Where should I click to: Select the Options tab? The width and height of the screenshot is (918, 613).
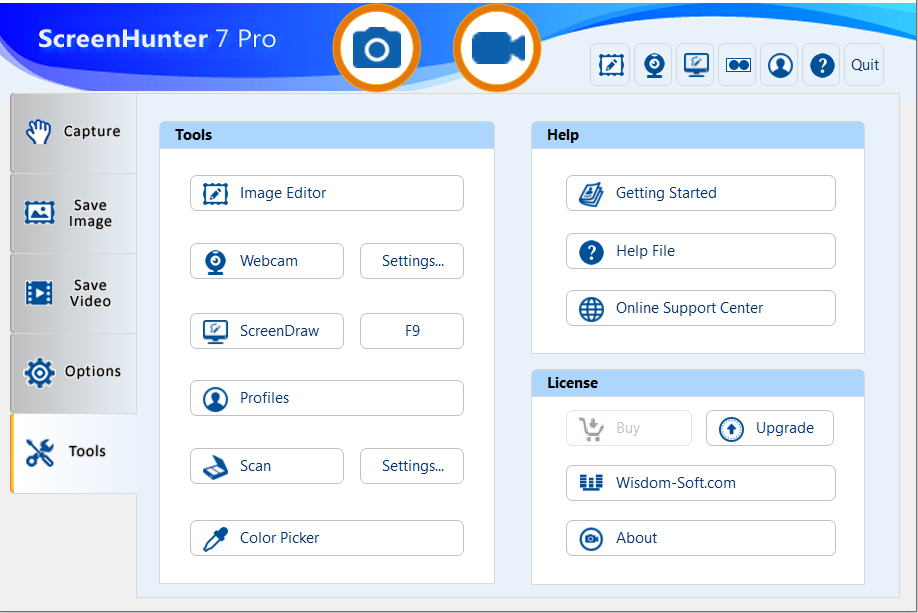click(x=74, y=372)
